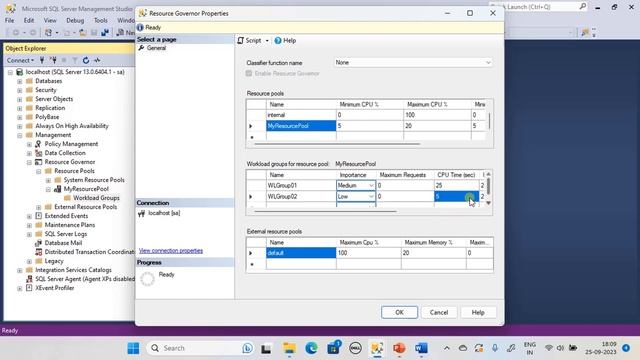Click the Stop icon in Object Explorer toolbar
The image size is (640, 360).
[64, 60]
